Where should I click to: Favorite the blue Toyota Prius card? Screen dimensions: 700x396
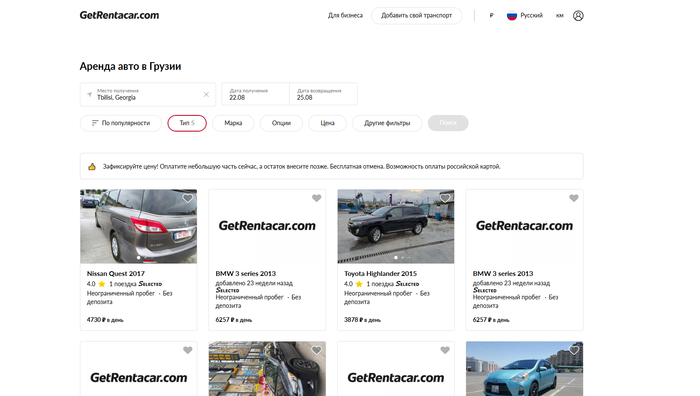(x=574, y=350)
